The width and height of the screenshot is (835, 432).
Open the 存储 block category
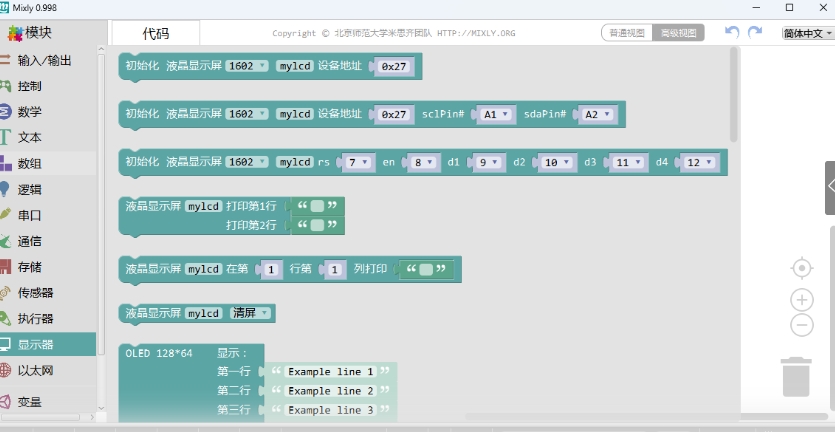(x=30, y=267)
